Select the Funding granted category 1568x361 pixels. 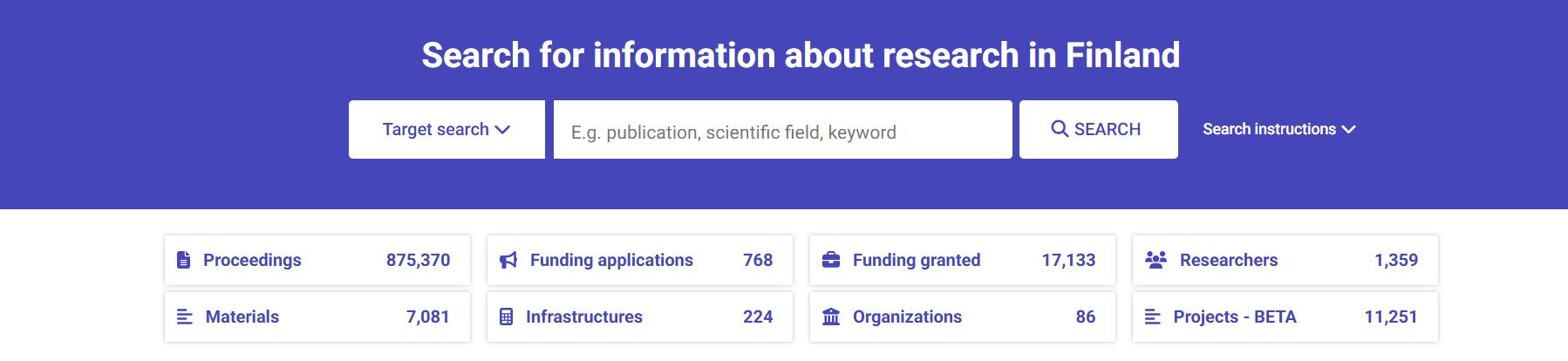tap(917, 260)
